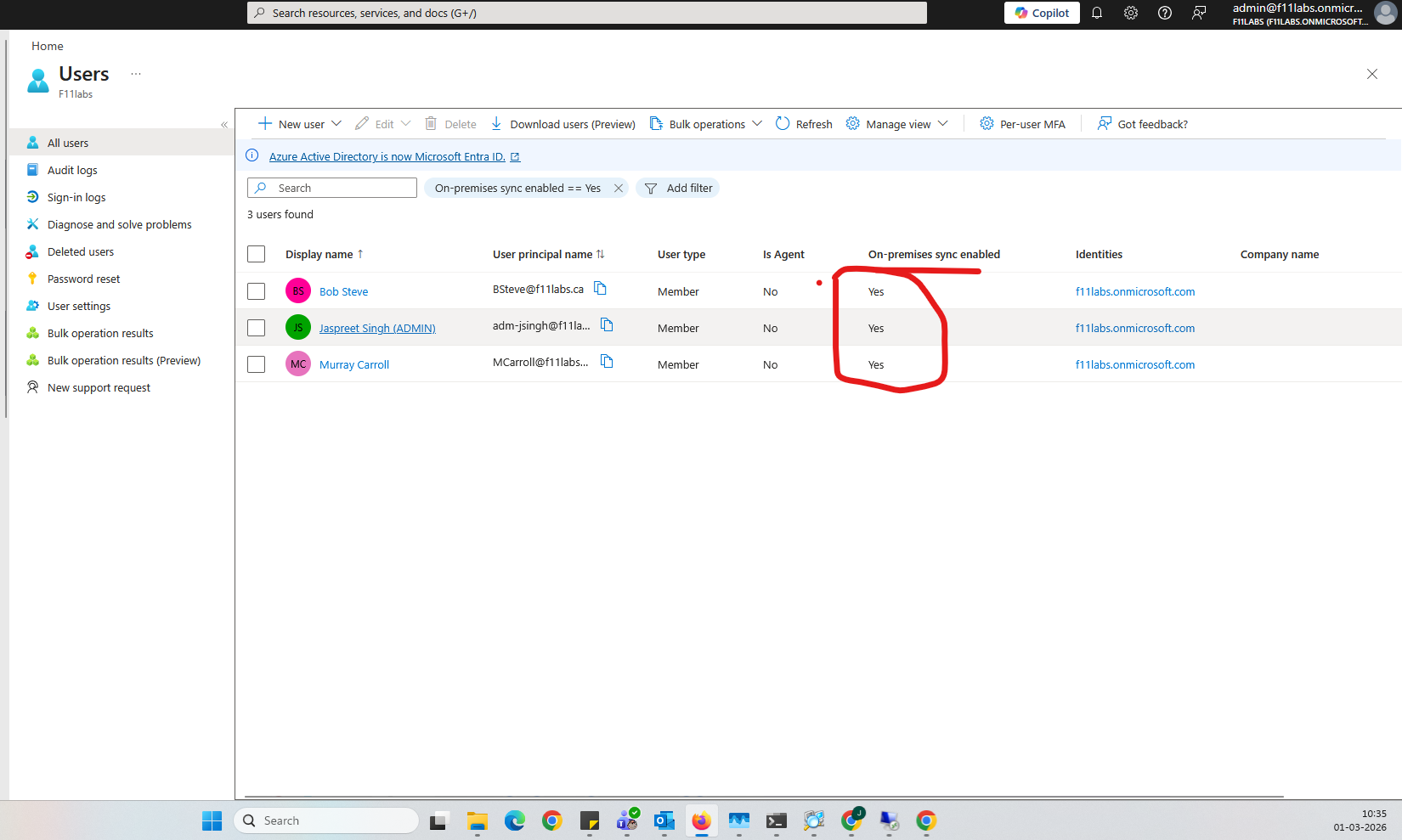Viewport: 1402px width, 840px height.
Task: Open Audit logs in the sidebar
Action: tap(72, 170)
